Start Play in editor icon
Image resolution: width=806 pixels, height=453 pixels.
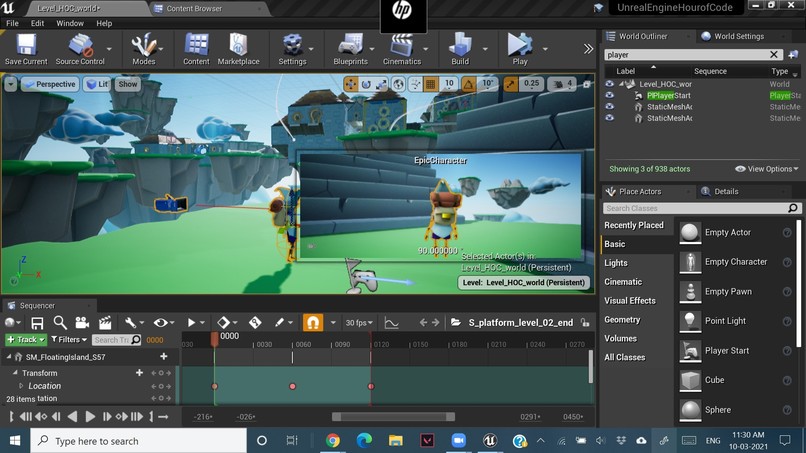click(520, 49)
